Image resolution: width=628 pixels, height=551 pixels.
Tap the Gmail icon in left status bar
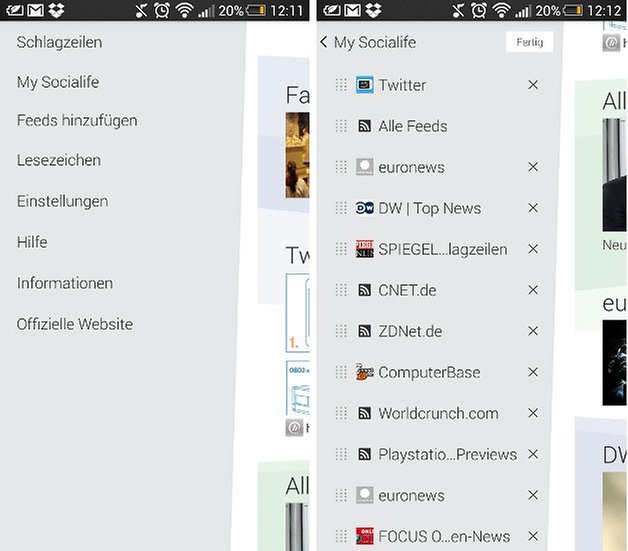pyautogui.click(x=35, y=10)
